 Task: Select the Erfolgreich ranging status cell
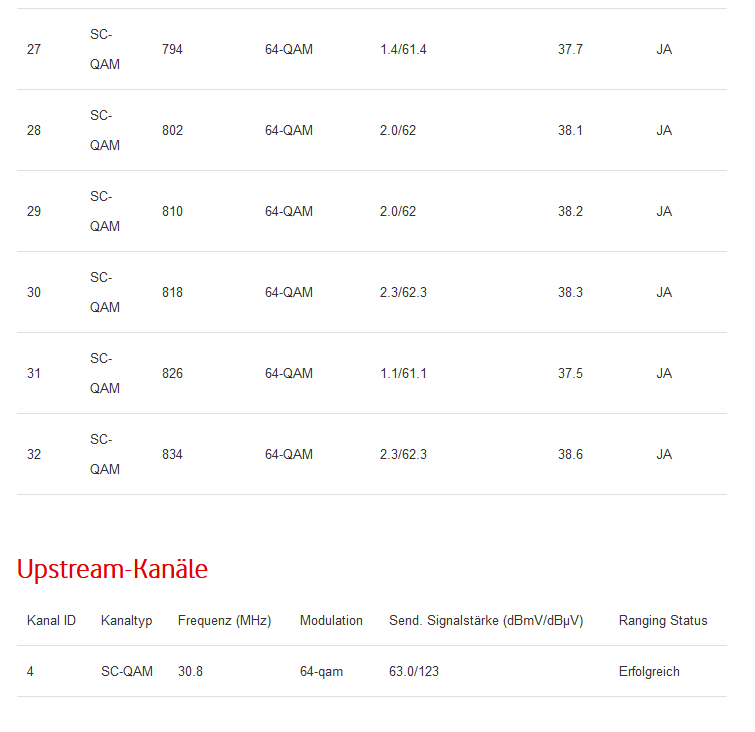click(x=649, y=671)
